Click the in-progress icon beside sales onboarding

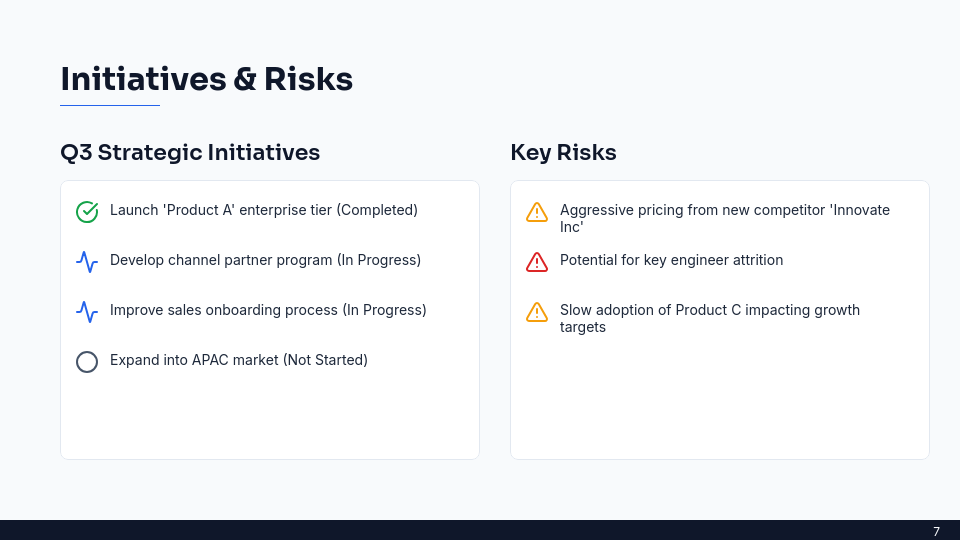tap(87, 312)
